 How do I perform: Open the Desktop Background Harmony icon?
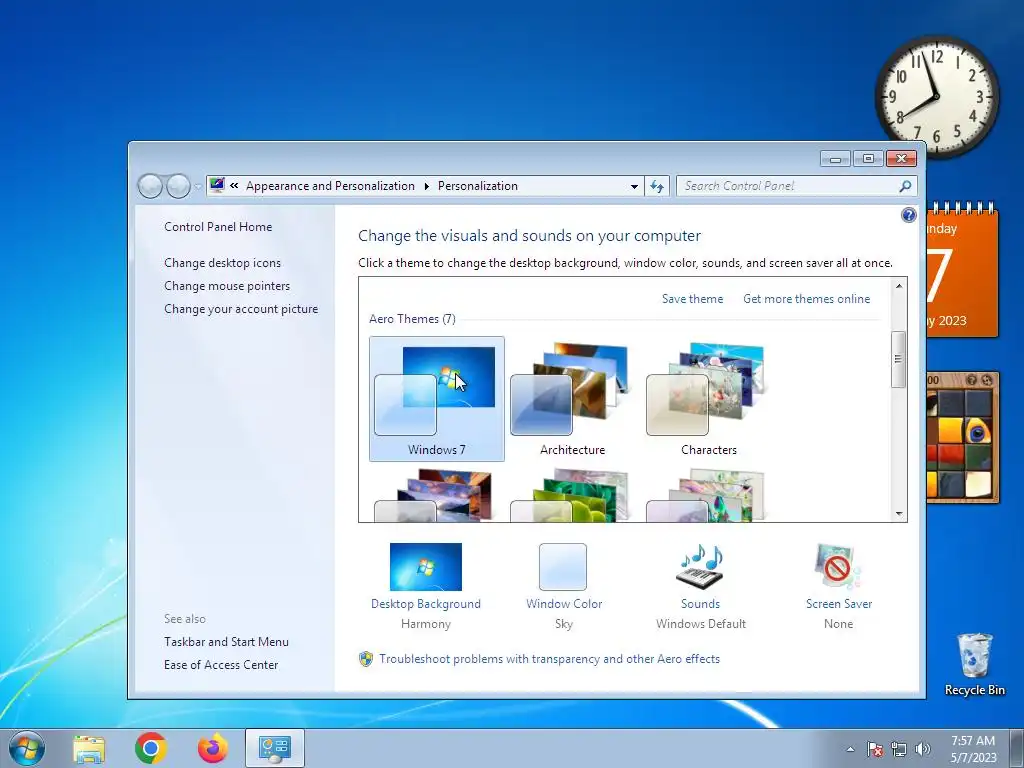pyautogui.click(x=425, y=567)
